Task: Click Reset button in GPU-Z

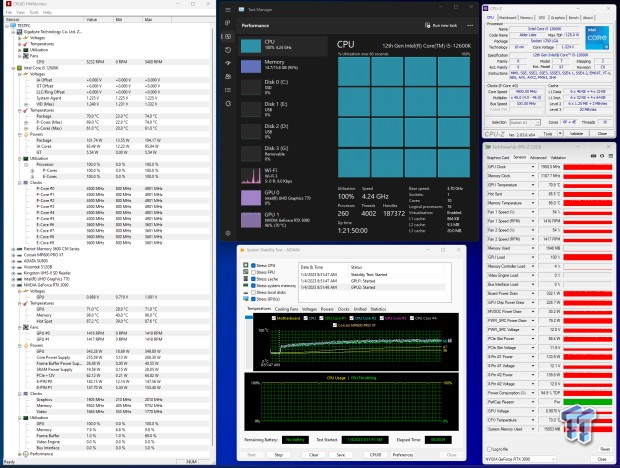Action: click(605, 449)
